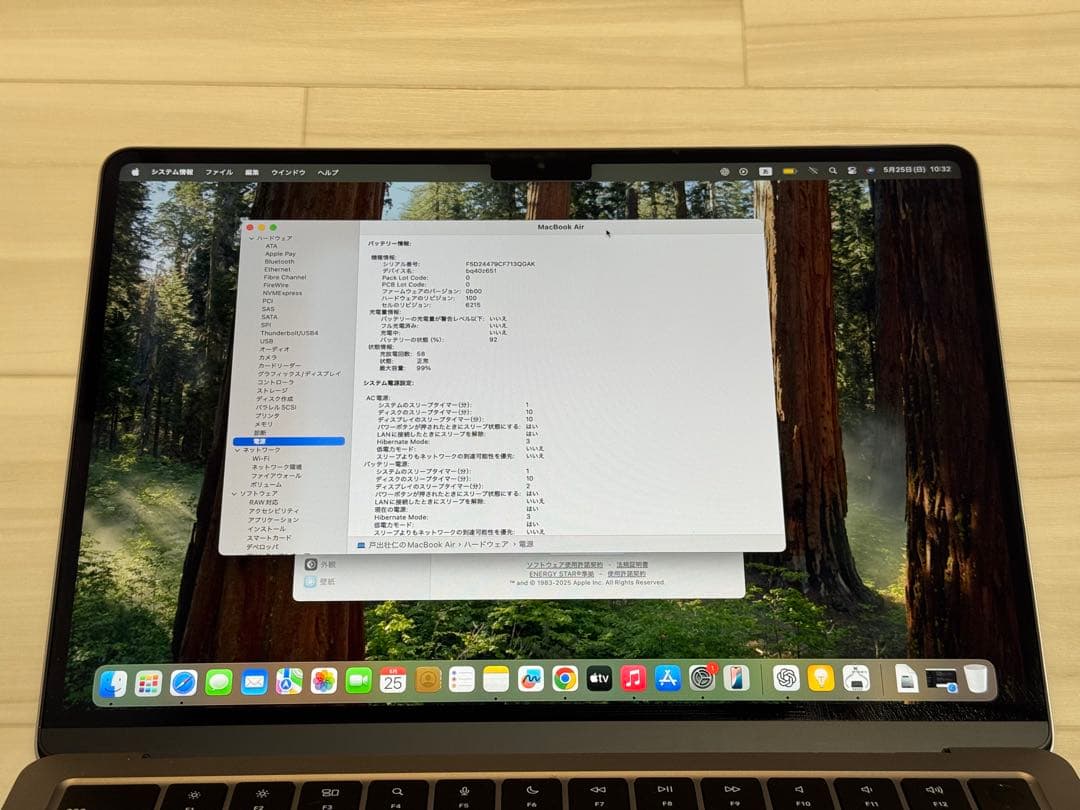Select Bluetooth in the hardware sidebar
The height and width of the screenshot is (810, 1080).
click(278, 262)
